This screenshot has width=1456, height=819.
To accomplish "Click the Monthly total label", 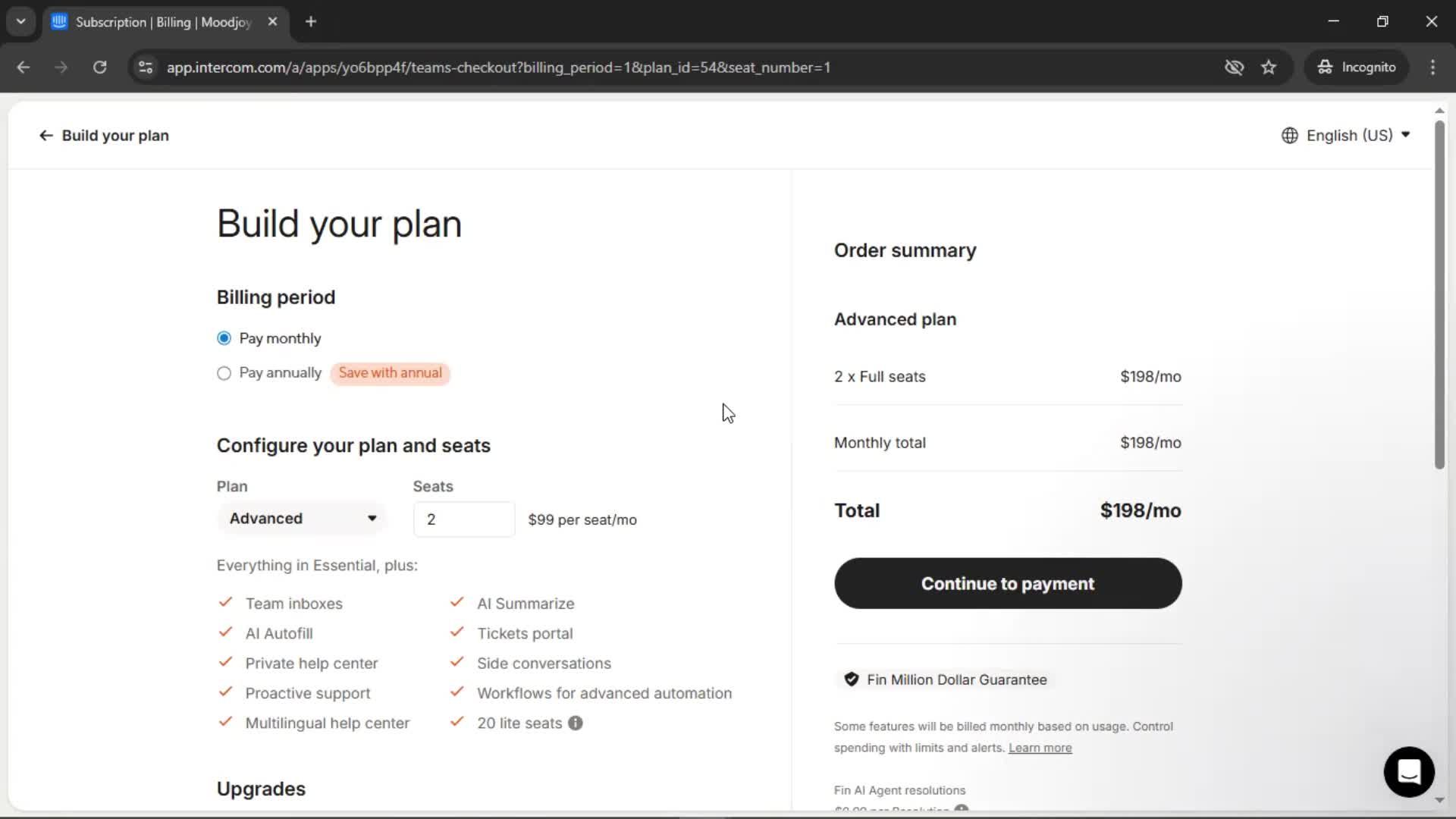I will 880,443.
